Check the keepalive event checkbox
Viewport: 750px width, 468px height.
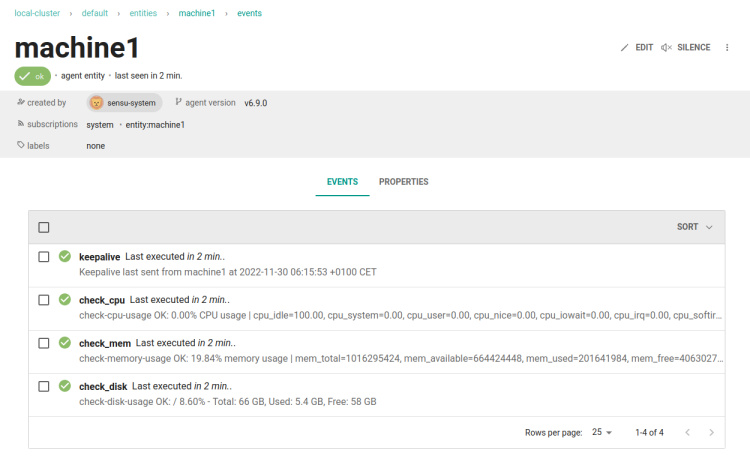(44, 257)
